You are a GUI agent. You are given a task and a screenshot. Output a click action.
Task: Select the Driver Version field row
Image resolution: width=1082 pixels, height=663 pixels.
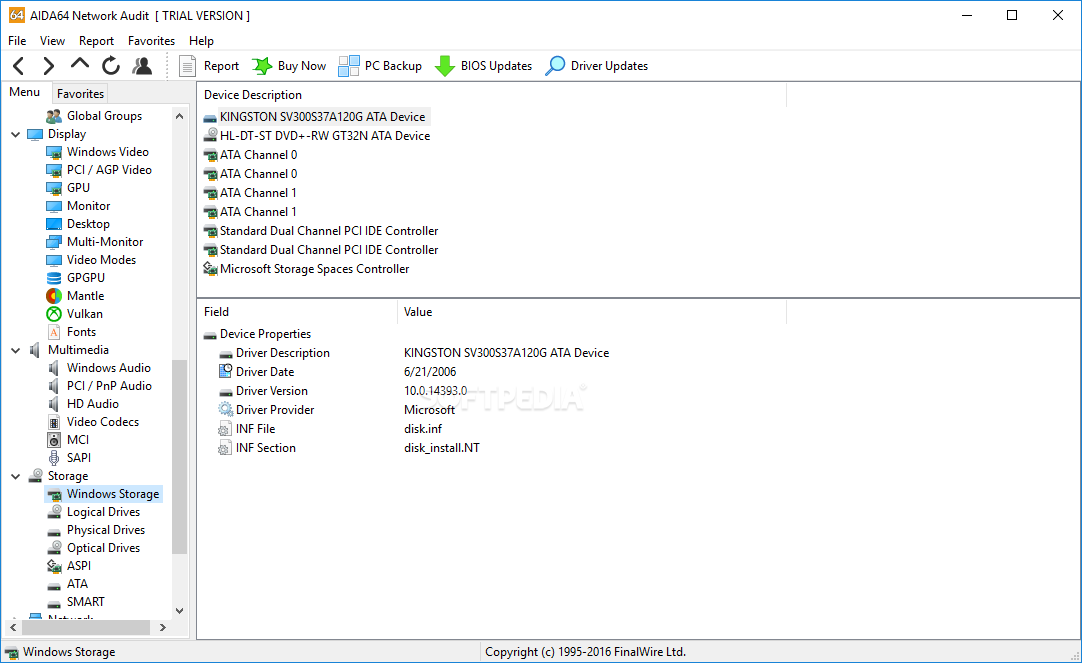tap(343, 390)
